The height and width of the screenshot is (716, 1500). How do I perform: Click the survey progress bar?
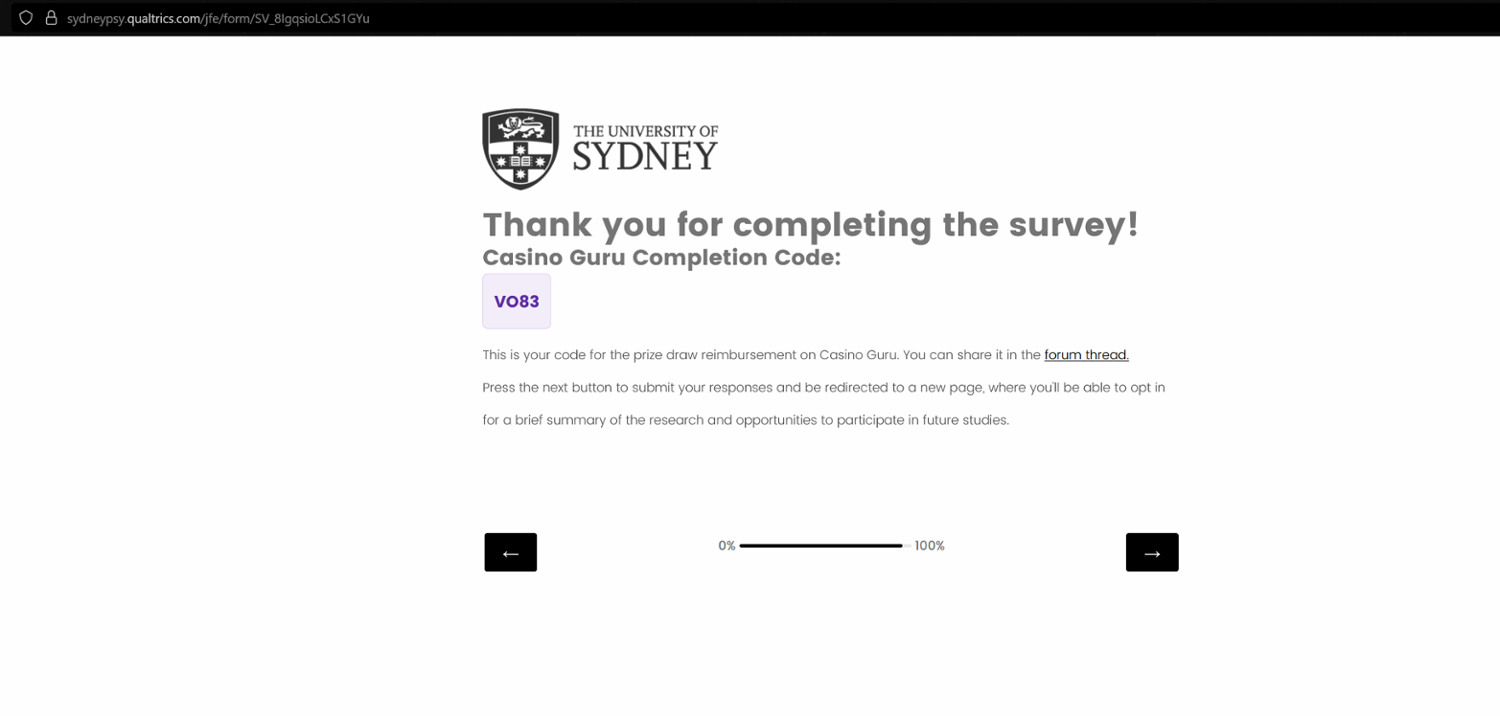click(821, 546)
